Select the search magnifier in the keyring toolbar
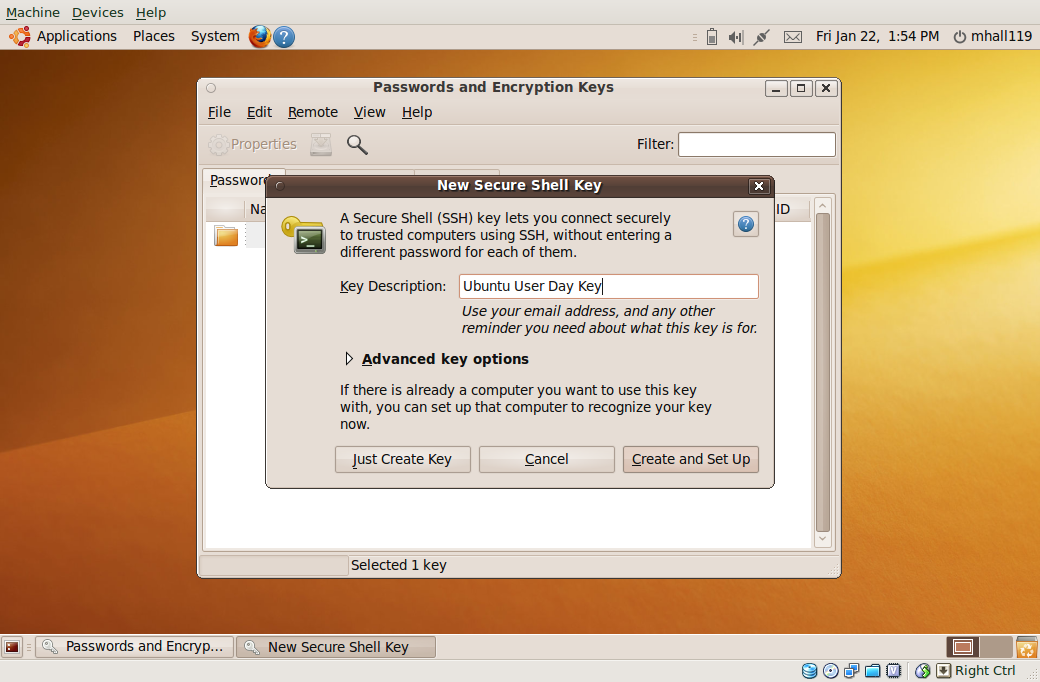Viewport: 1040px width, 682px height. pos(357,144)
